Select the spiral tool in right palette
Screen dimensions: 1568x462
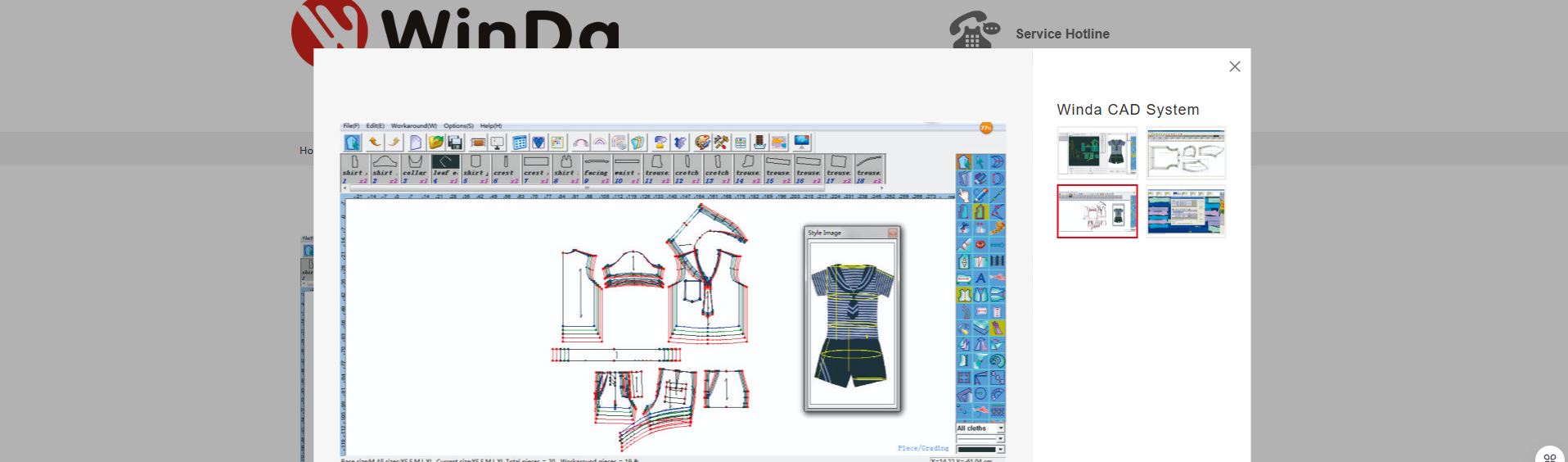(997, 361)
